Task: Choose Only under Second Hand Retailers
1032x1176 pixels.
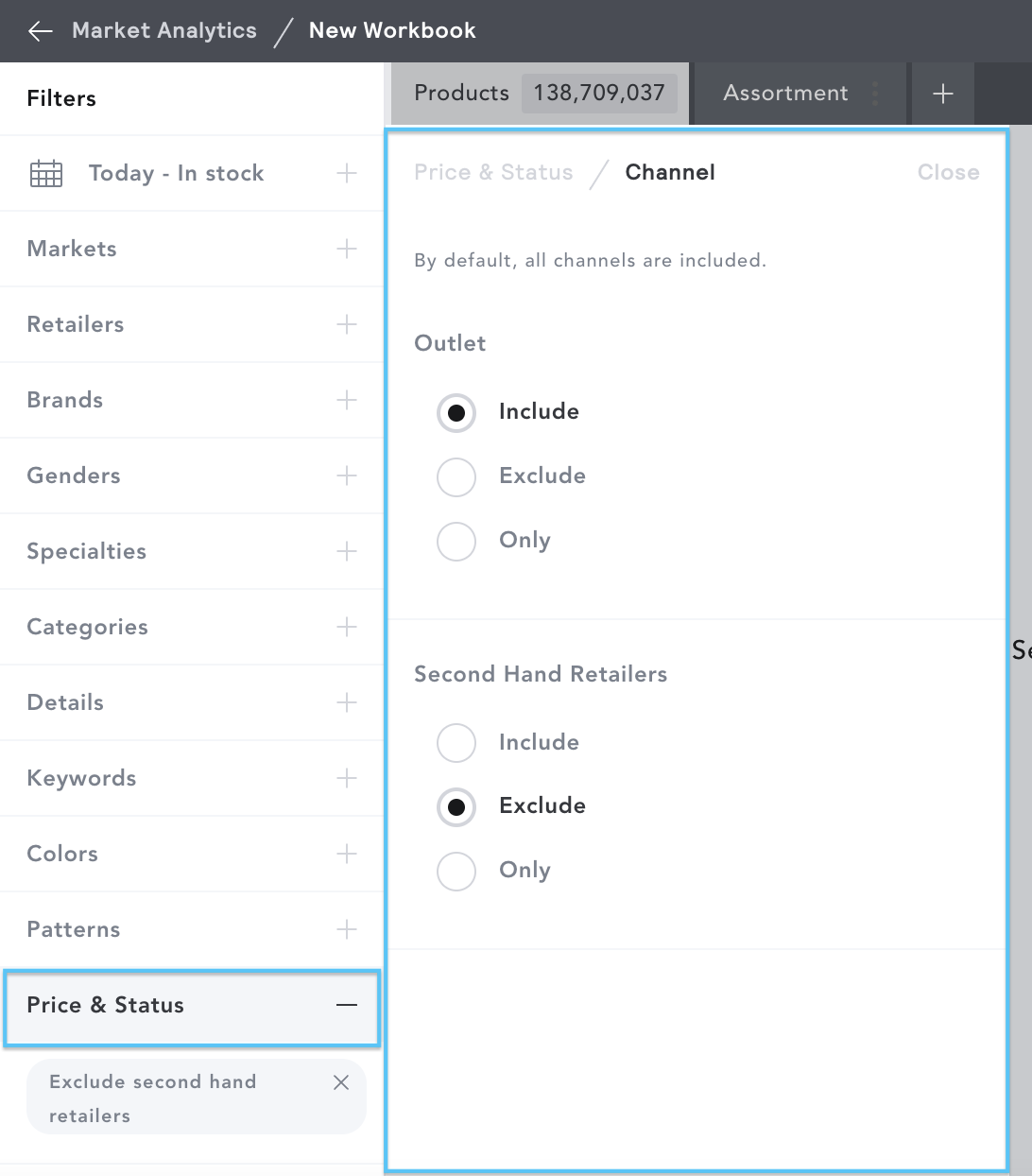Action: click(456, 872)
